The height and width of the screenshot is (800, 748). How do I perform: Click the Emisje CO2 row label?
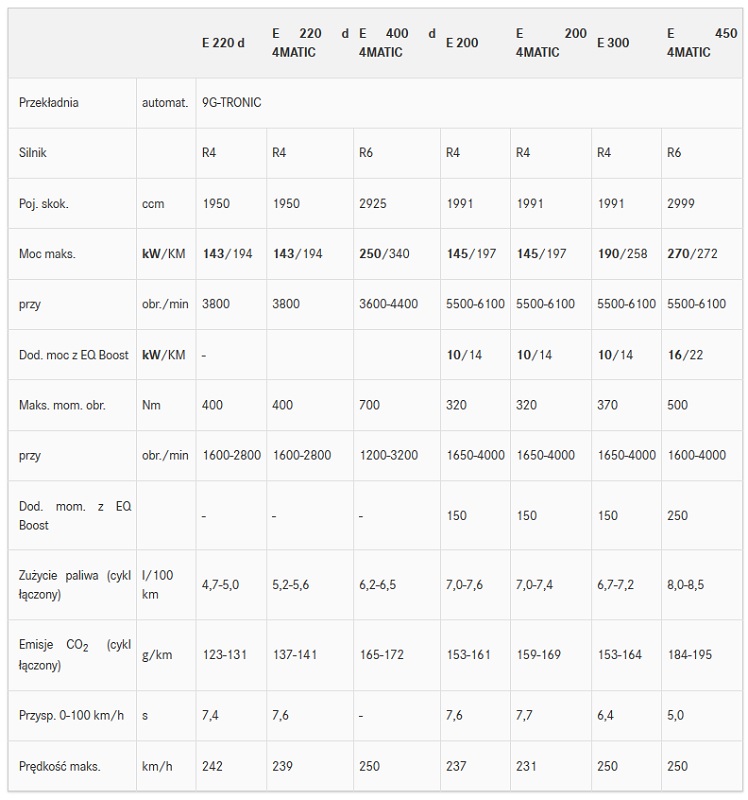tap(75, 655)
